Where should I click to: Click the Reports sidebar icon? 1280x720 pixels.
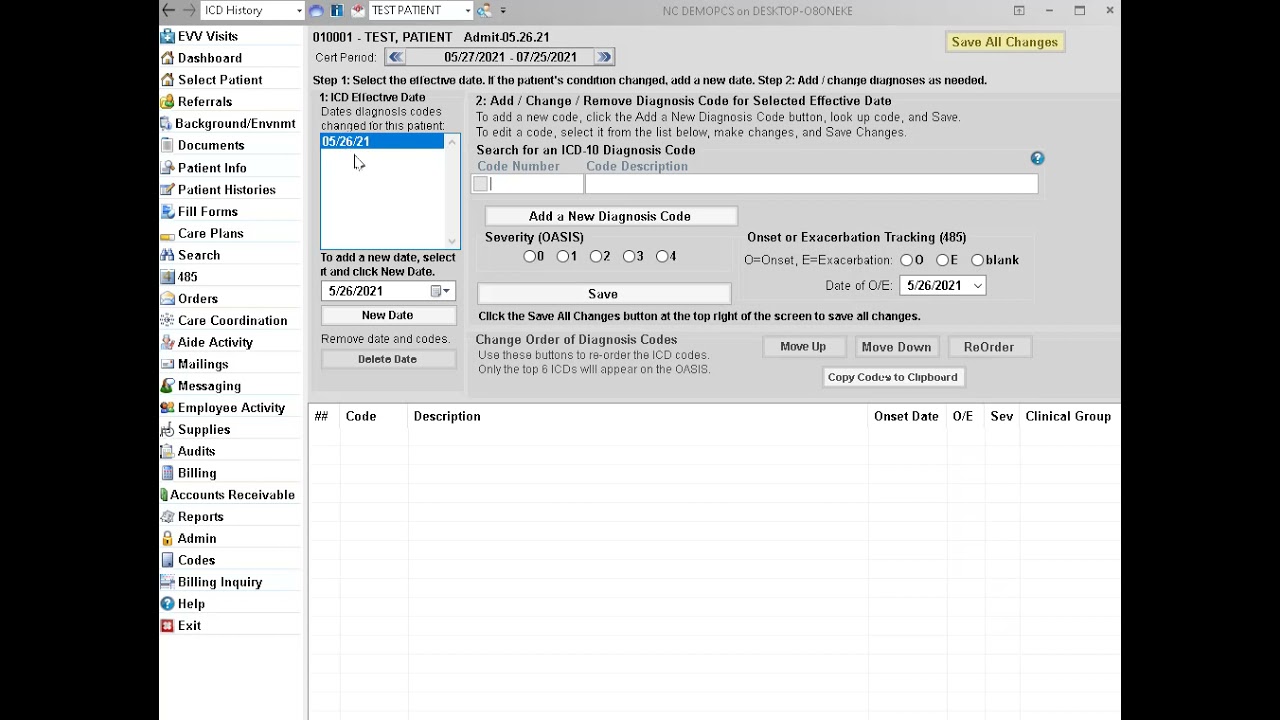167,517
